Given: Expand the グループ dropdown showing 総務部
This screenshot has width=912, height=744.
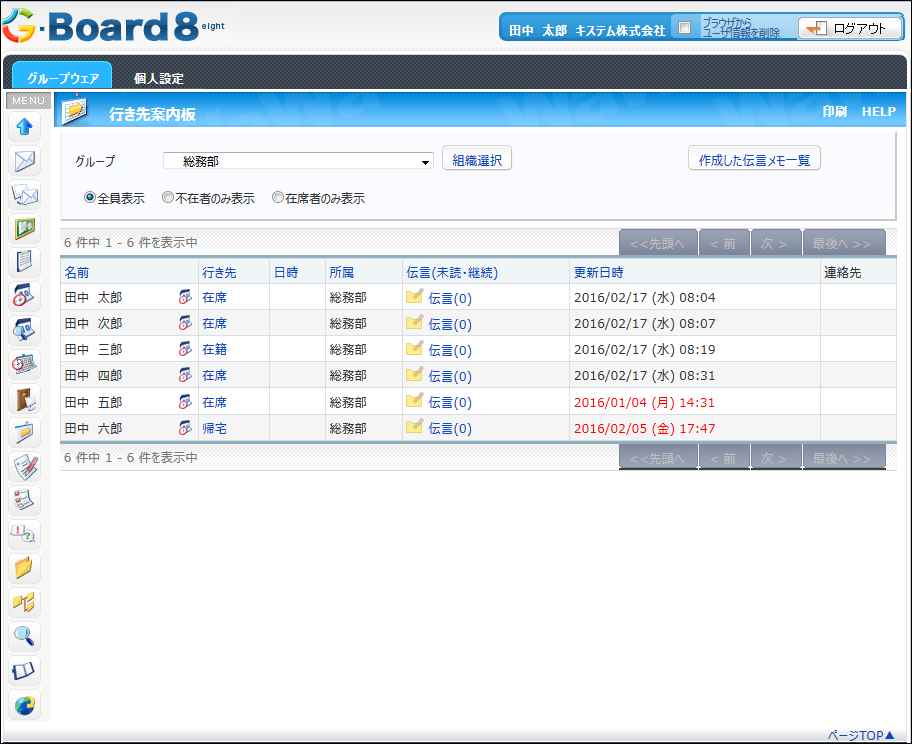Looking at the screenshot, I should [298, 161].
